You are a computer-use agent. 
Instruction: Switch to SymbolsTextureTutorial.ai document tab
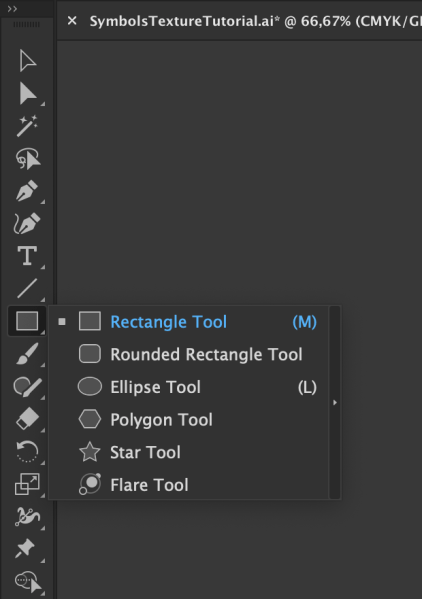pos(255,21)
